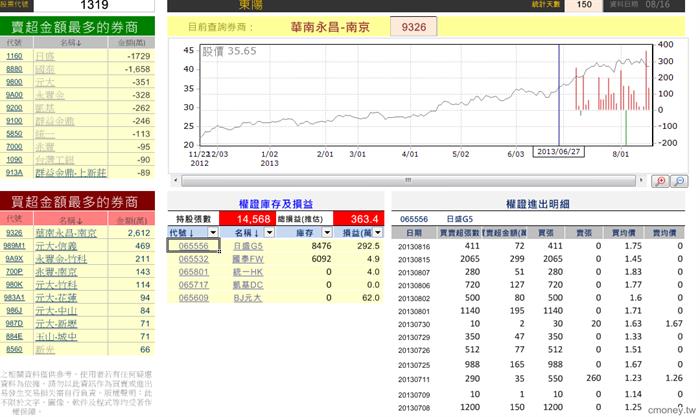
Task: Click the 2013/06/27 date marker on chart
Action: click(x=558, y=152)
